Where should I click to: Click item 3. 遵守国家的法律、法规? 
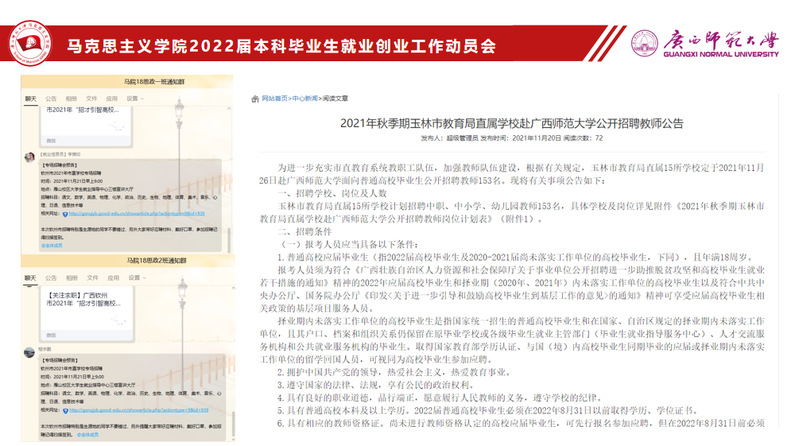click(377, 385)
